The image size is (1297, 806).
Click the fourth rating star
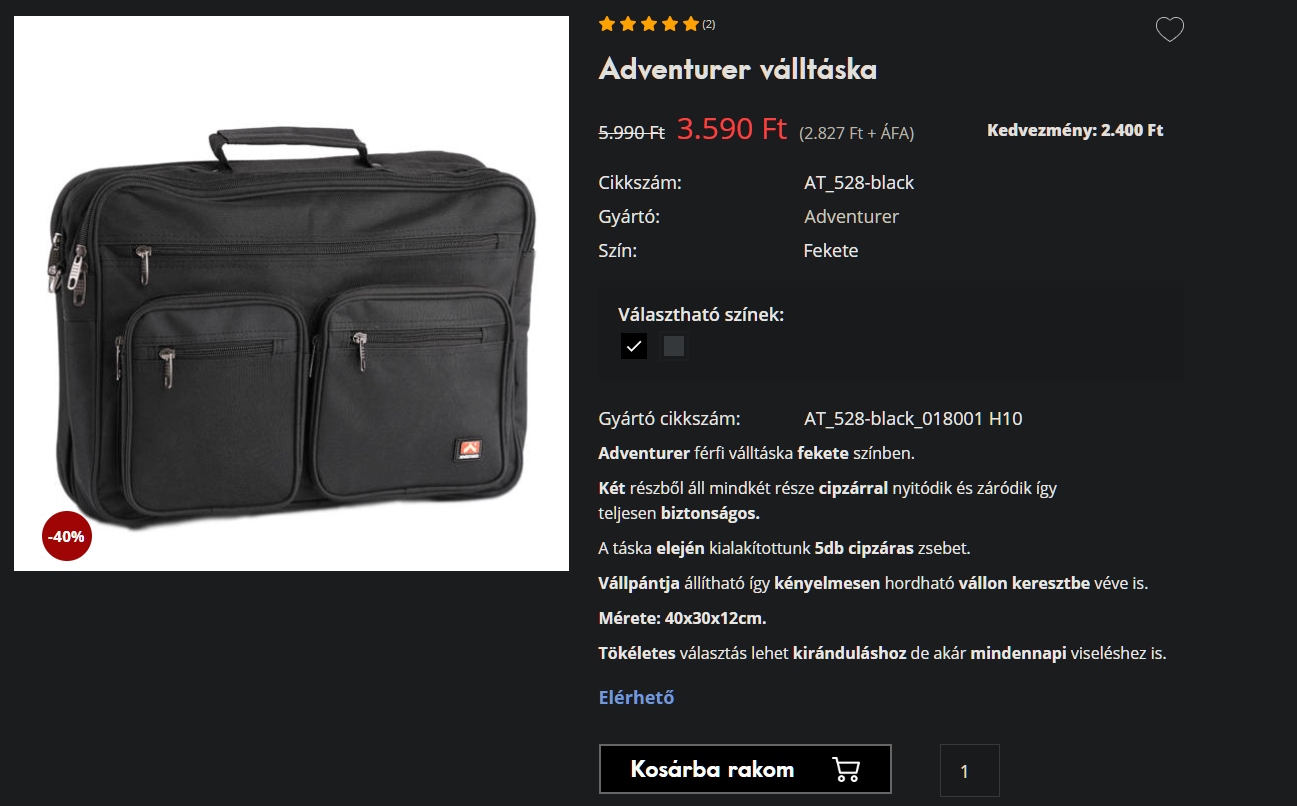click(670, 23)
